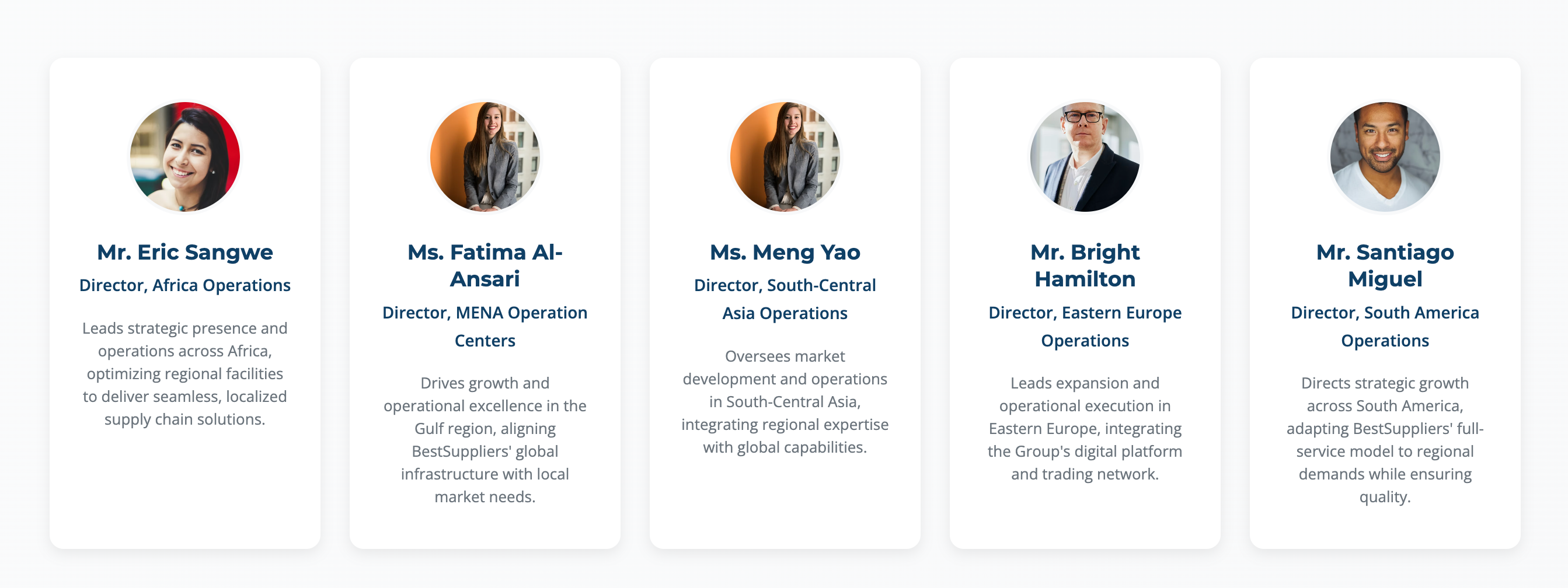This screenshot has width=1568, height=588.
Task: Click the Africa supply chain solutions description
Action: tap(185, 373)
